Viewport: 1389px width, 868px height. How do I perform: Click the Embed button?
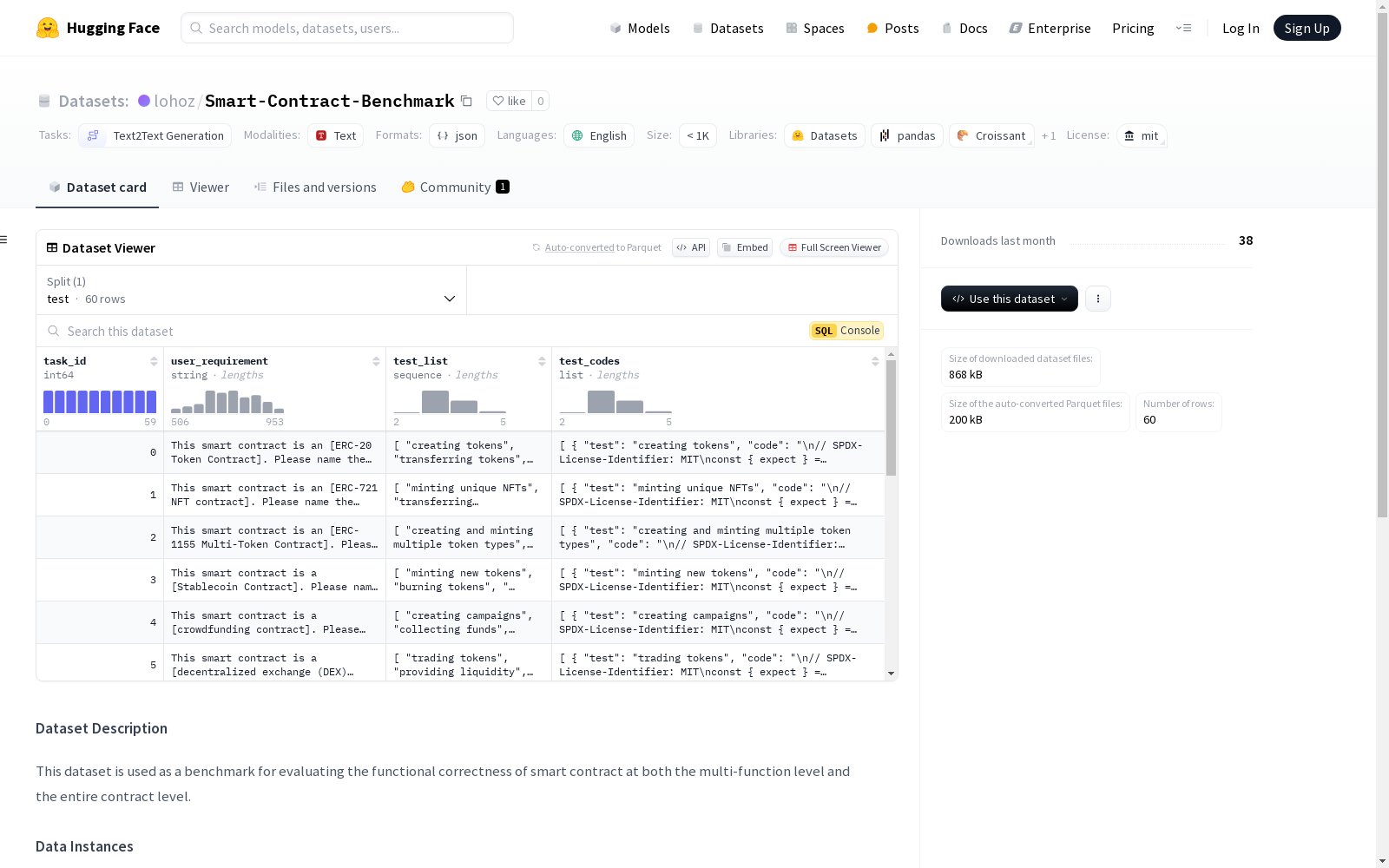(x=745, y=247)
